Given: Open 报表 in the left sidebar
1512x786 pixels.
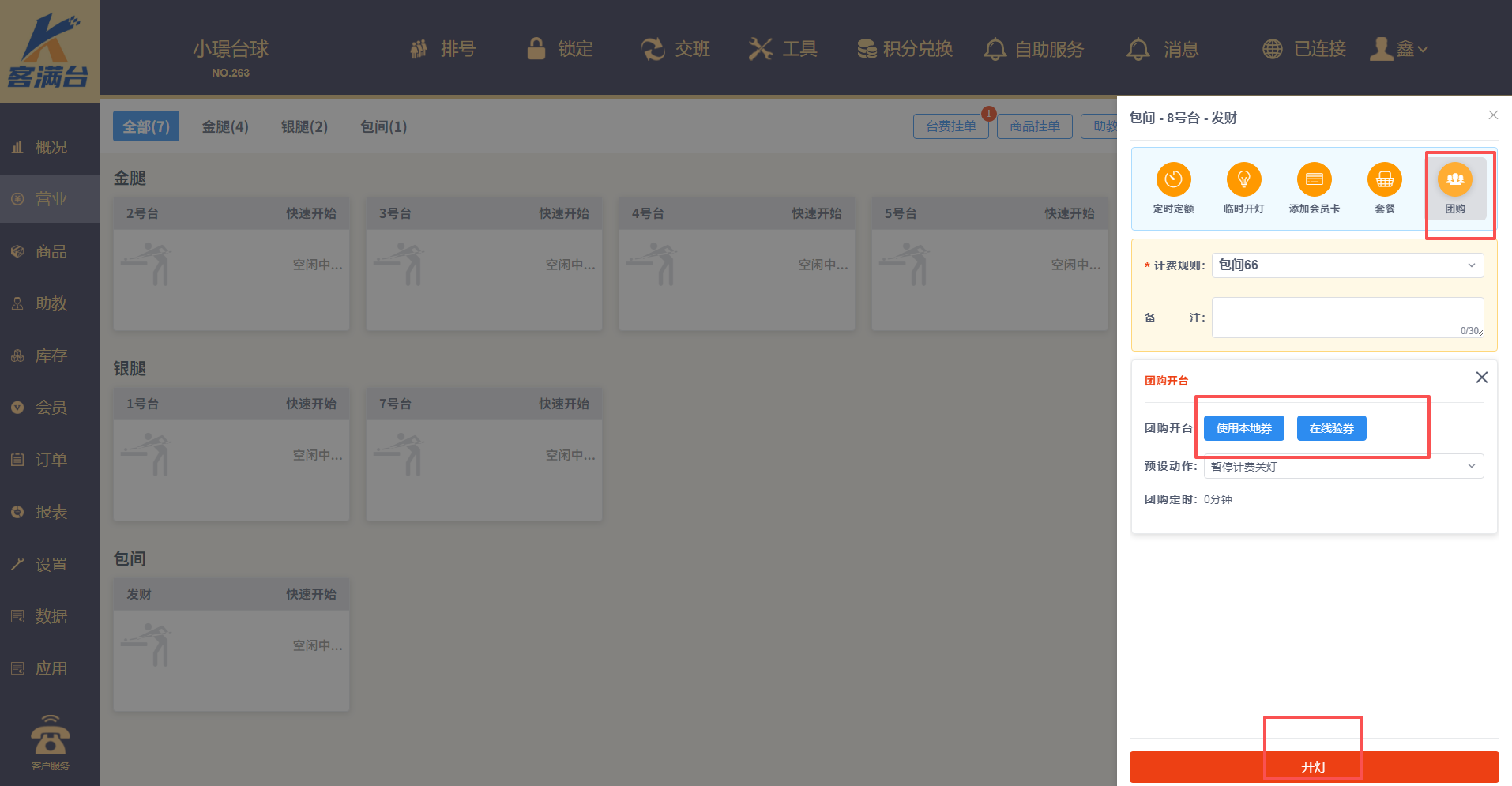Looking at the screenshot, I should (x=51, y=512).
